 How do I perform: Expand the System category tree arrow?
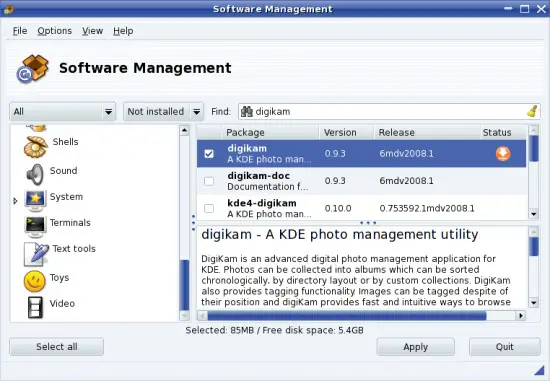coord(15,201)
